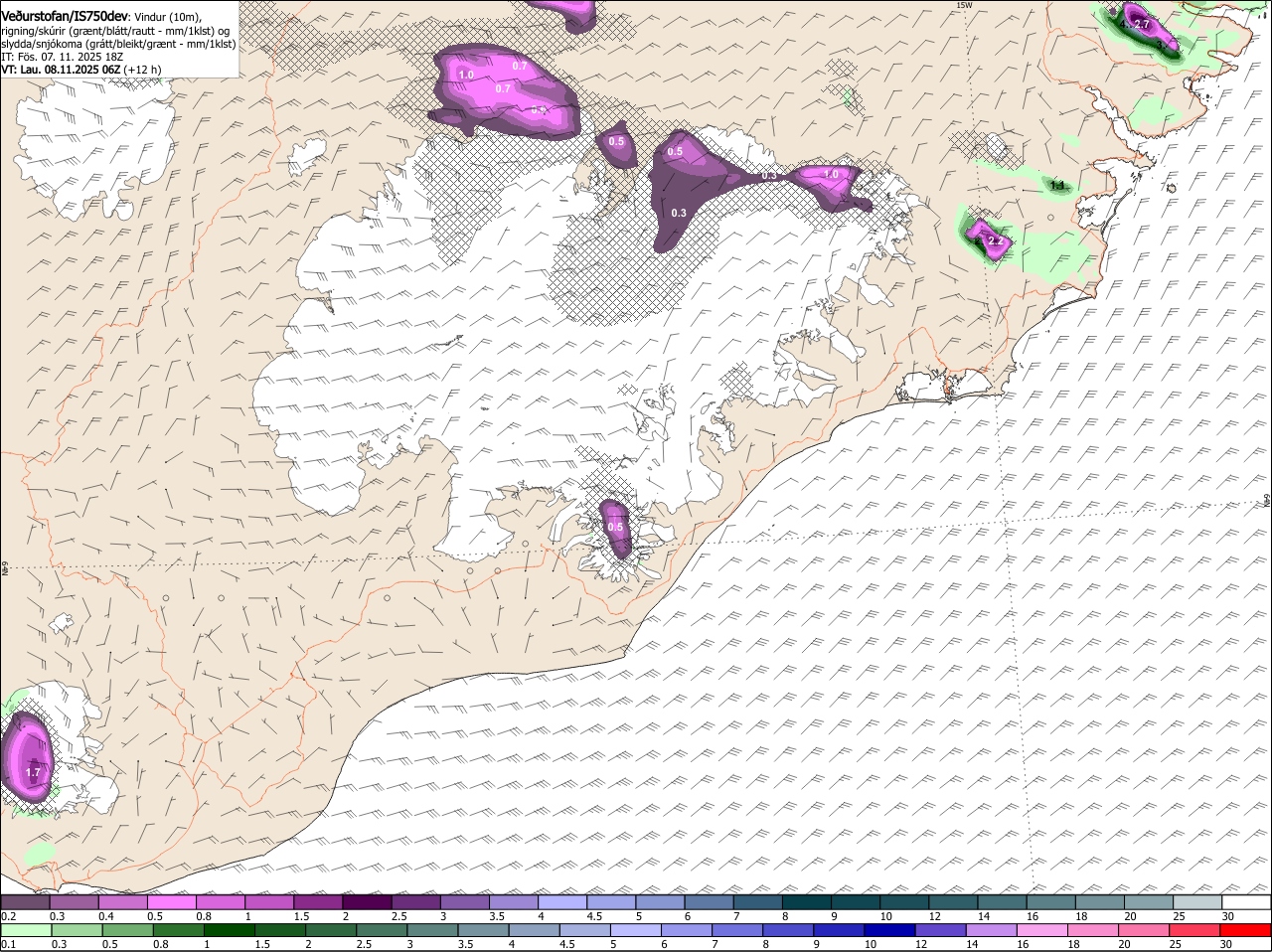Click the 2.2 value in the green-ringed cell
This screenshot has height=952, width=1272.
(x=996, y=241)
